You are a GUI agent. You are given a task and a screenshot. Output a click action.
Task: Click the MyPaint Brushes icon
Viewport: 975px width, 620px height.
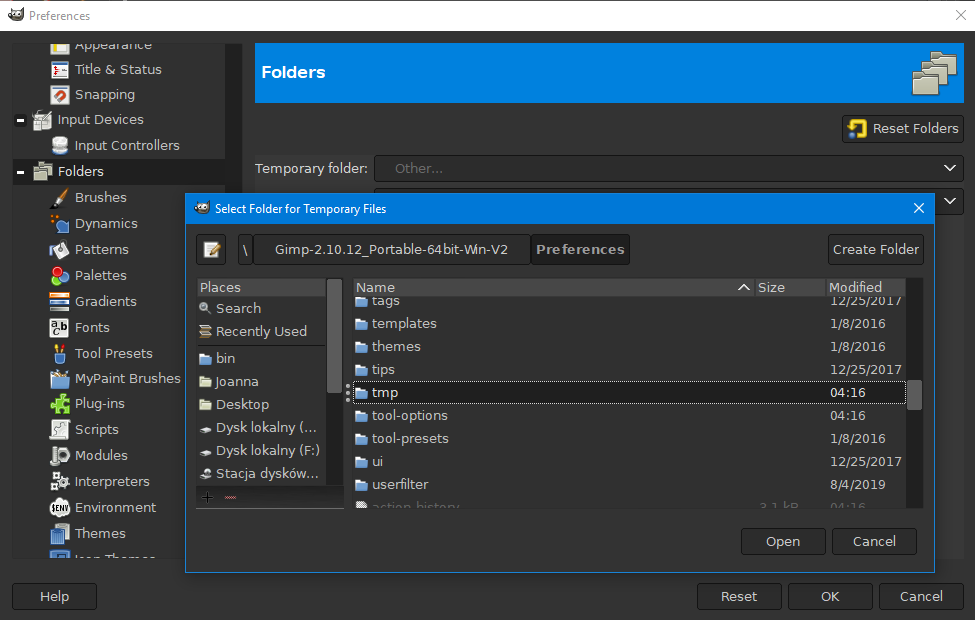pyautogui.click(x=60, y=379)
